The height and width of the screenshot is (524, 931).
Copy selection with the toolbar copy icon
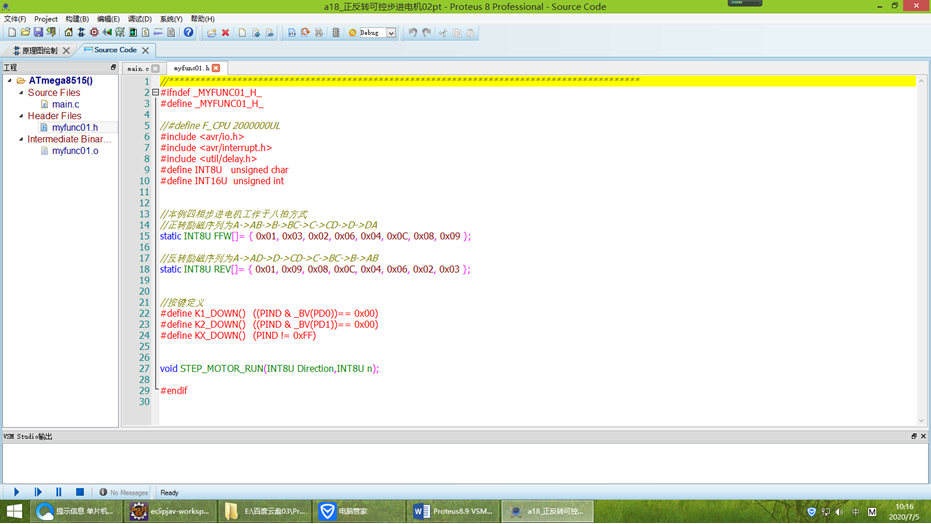457,33
